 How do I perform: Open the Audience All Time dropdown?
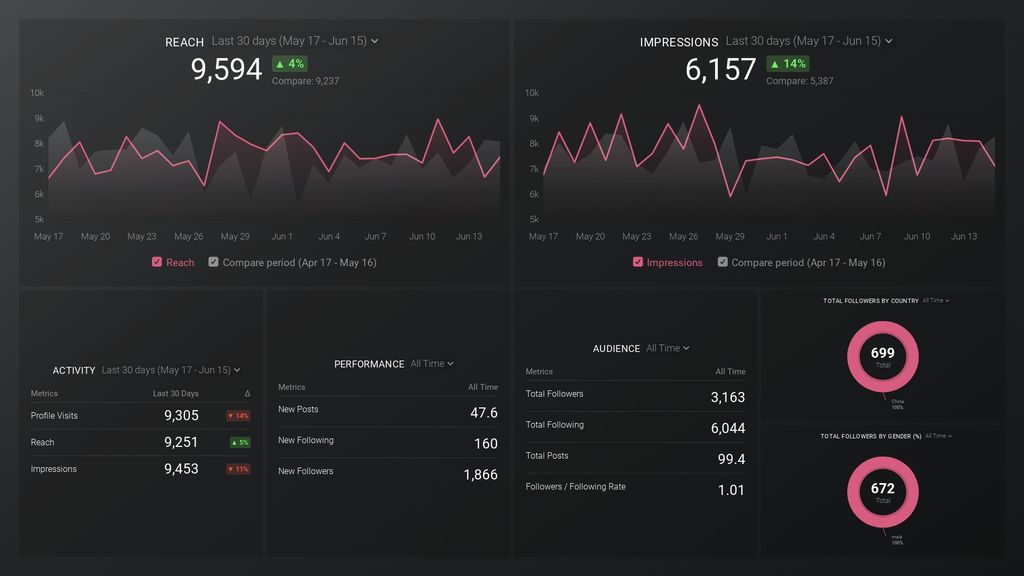(x=666, y=348)
